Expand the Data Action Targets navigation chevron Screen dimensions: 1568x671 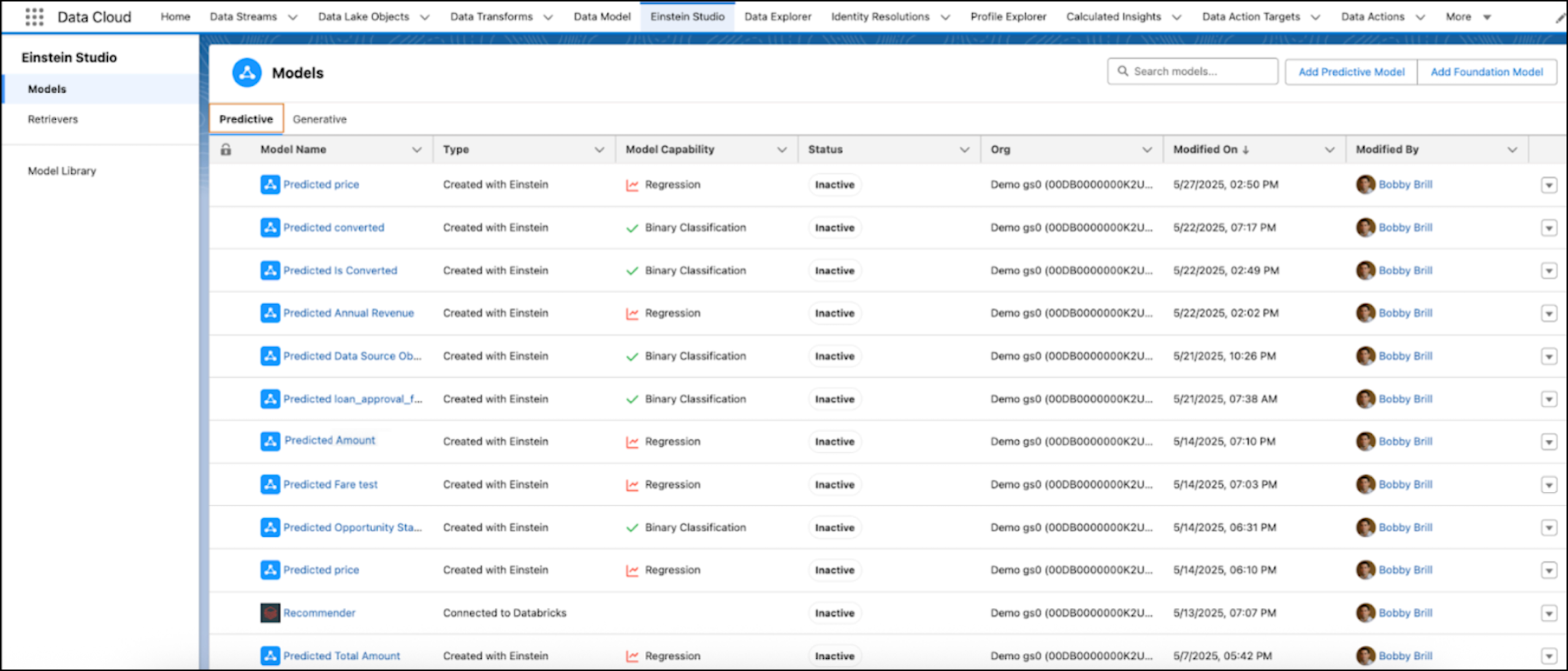tap(1315, 17)
